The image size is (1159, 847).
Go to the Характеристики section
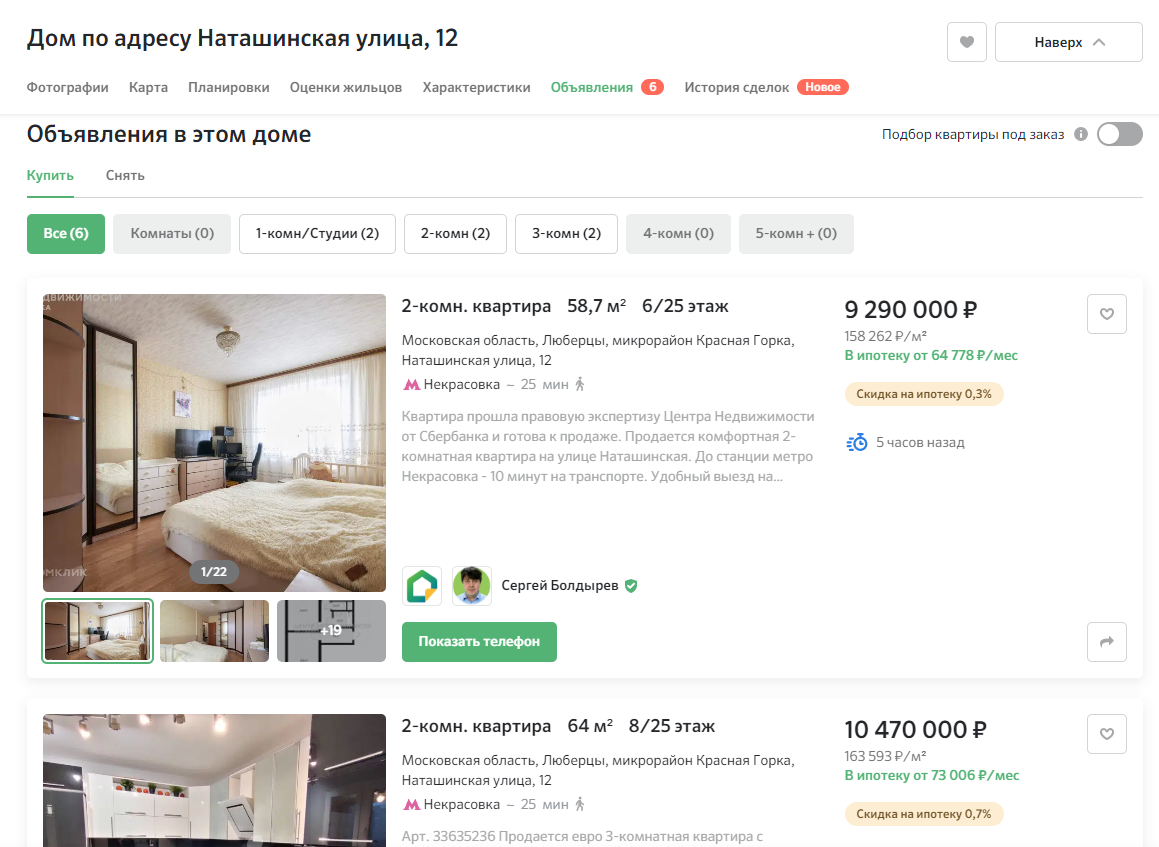tap(476, 87)
